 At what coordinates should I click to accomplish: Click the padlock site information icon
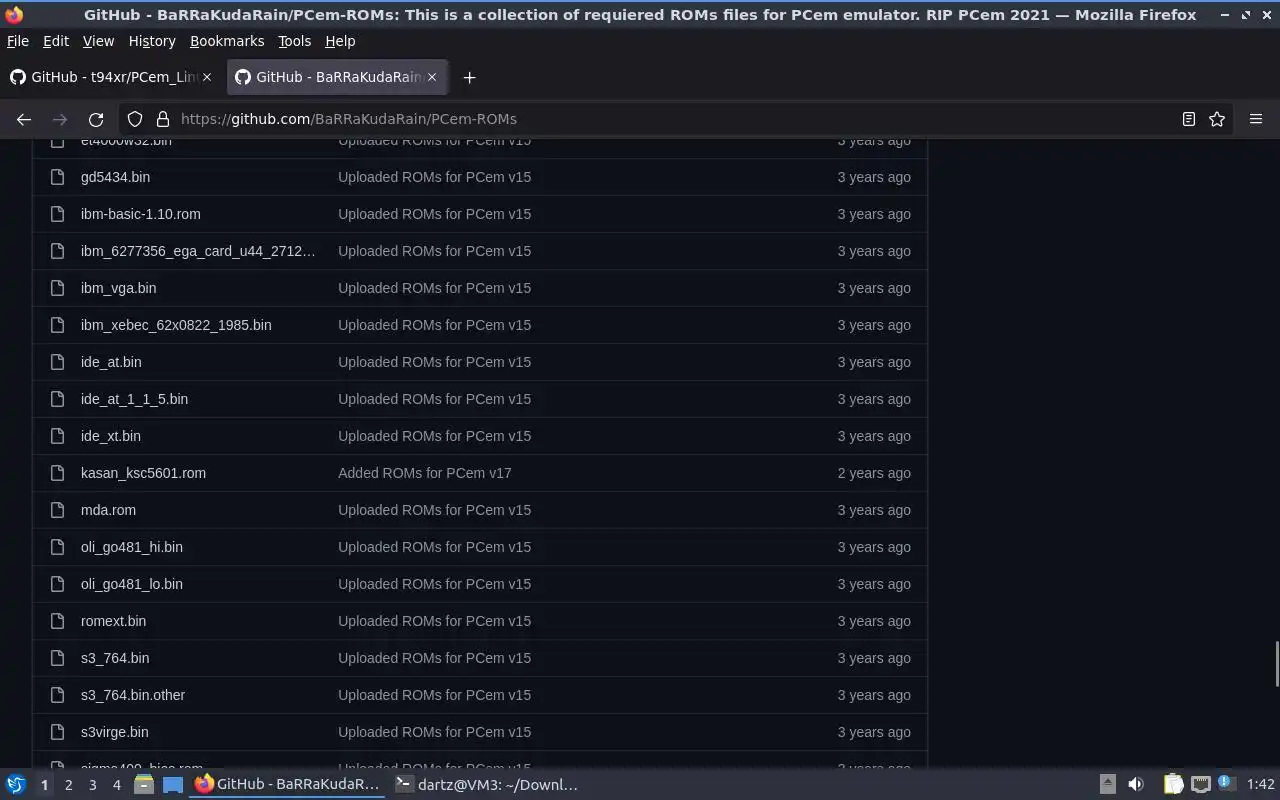click(162, 119)
